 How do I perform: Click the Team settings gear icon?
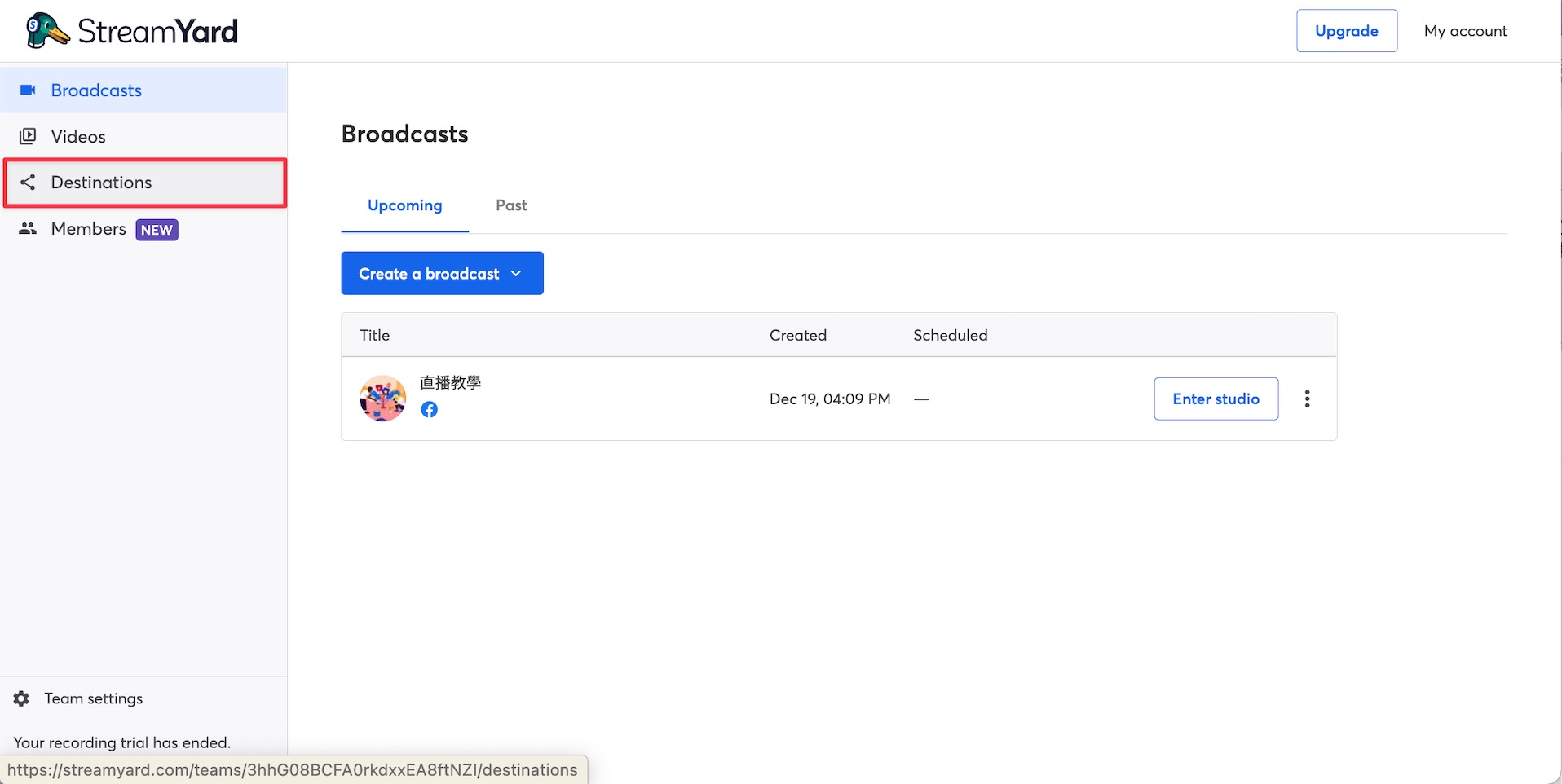pos(21,698)
